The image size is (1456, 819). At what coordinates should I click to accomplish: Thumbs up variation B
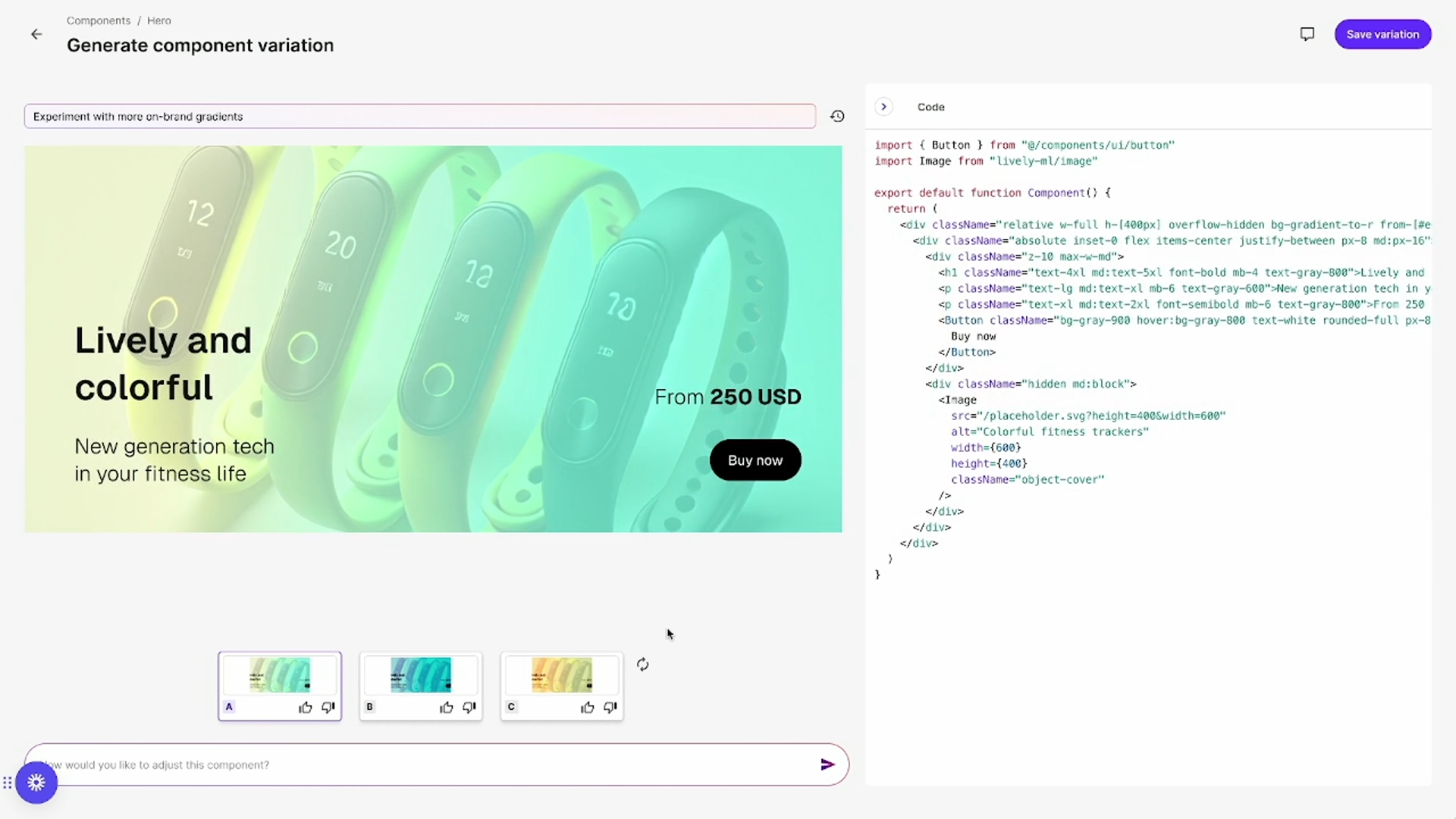pos(446,707)
